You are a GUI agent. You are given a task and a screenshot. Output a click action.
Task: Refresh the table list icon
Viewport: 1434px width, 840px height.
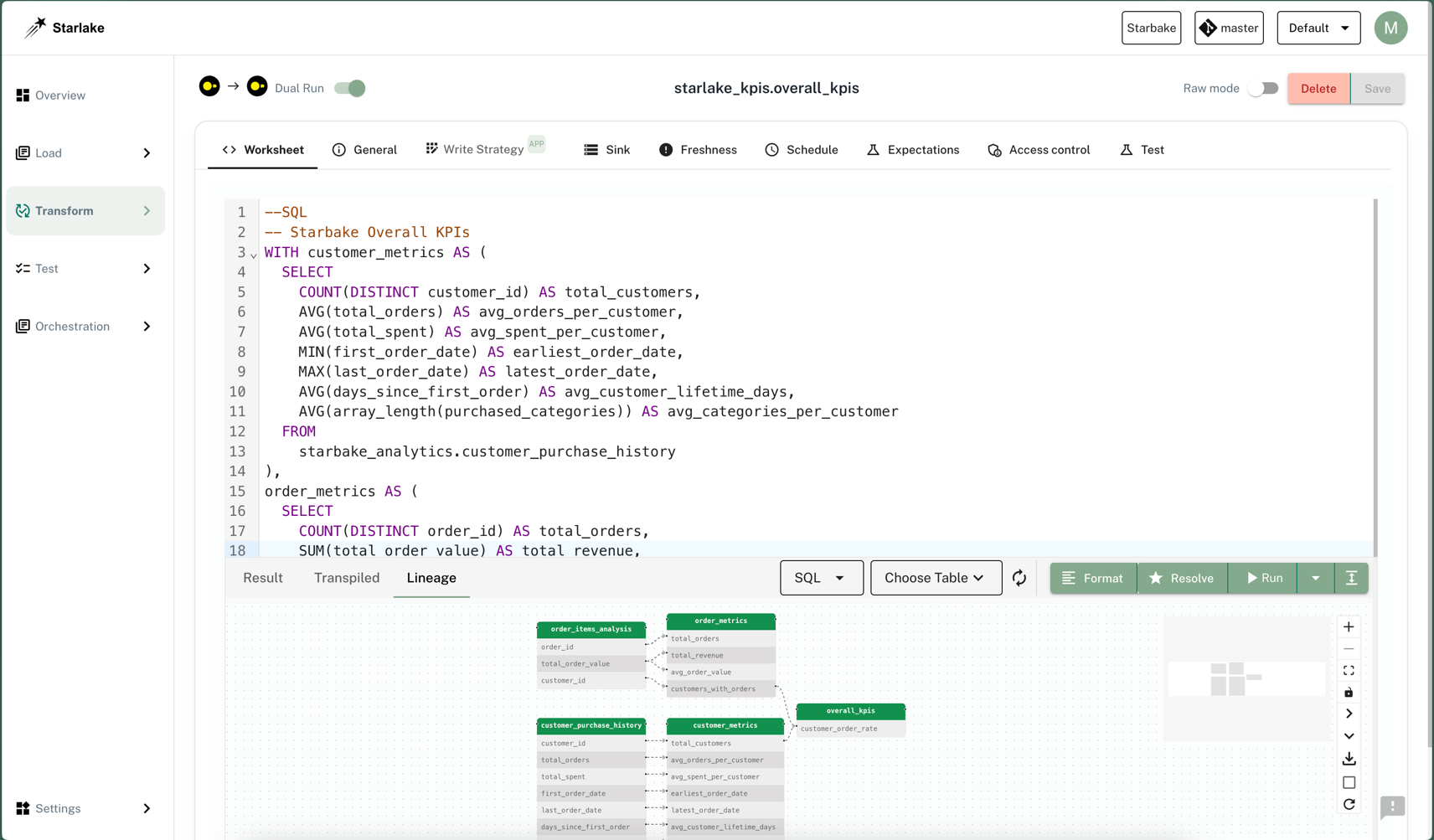coord(1019,578)
